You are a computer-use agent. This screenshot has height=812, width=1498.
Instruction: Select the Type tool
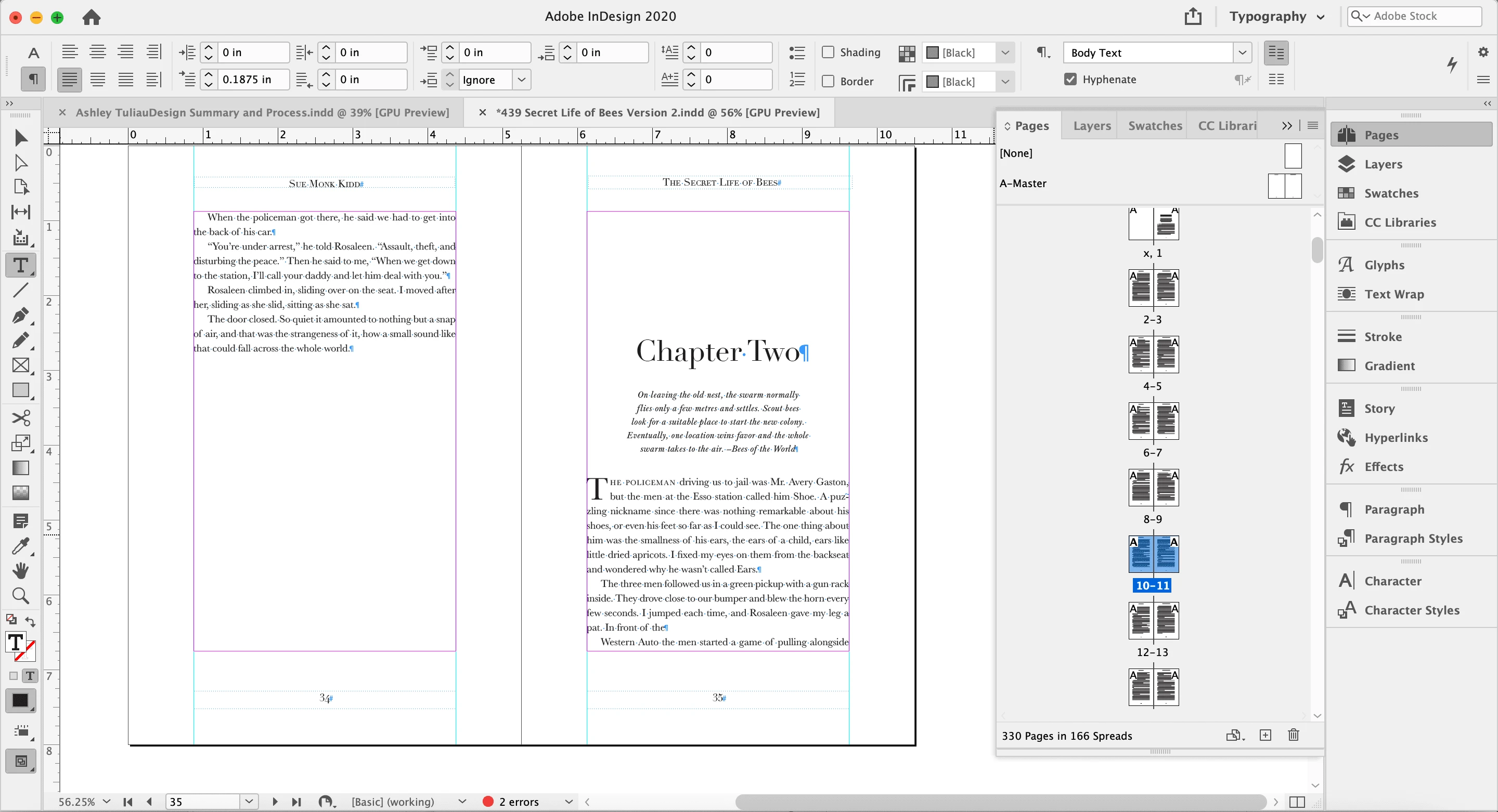20,265
